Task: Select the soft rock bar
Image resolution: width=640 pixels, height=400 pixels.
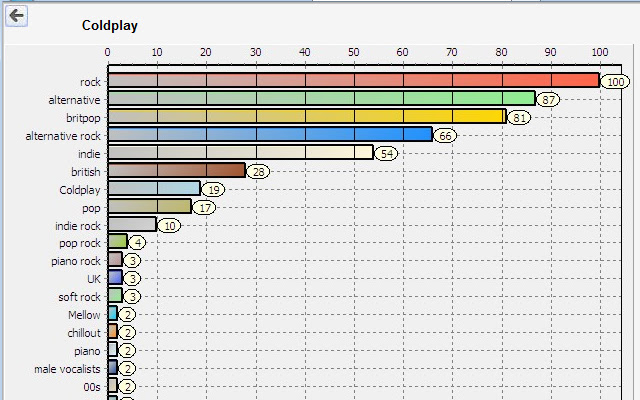Action: click(115, 295)
